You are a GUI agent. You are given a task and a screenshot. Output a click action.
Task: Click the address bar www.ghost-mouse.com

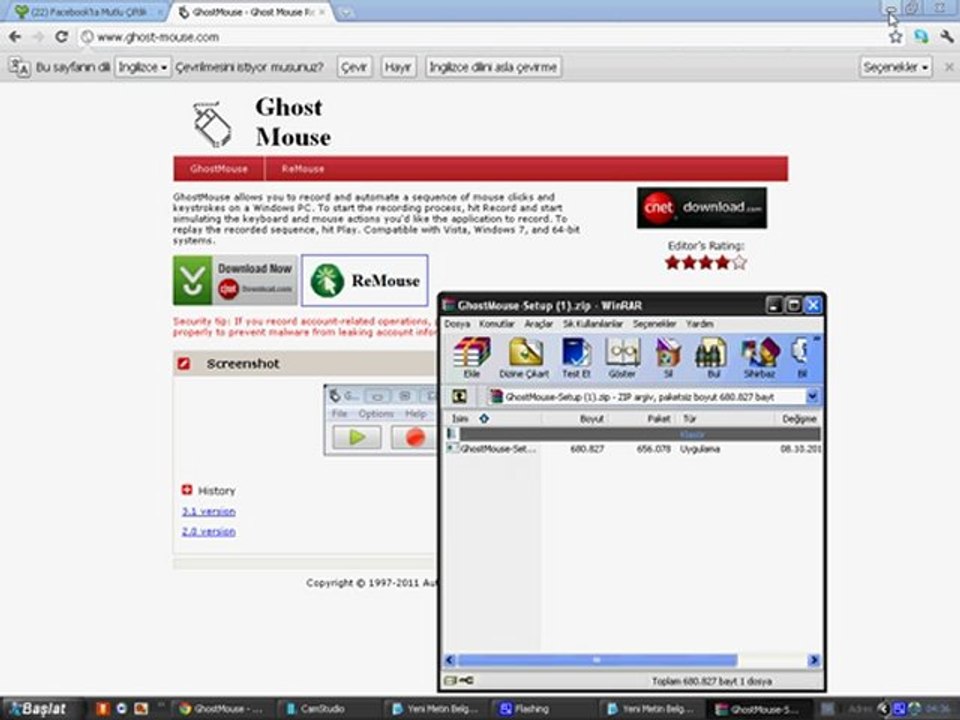pos(484,37)
